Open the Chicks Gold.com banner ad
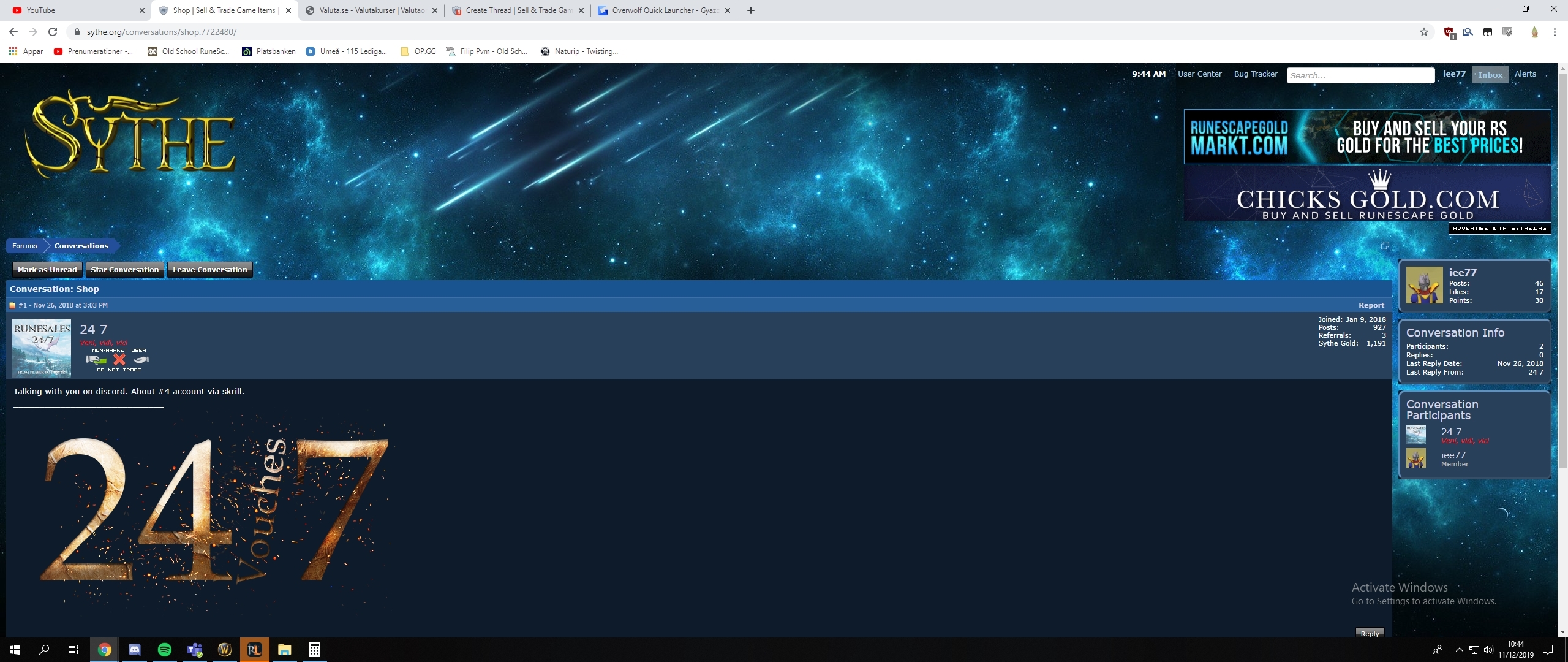1568x662 pixels. tap(1367, 194)
